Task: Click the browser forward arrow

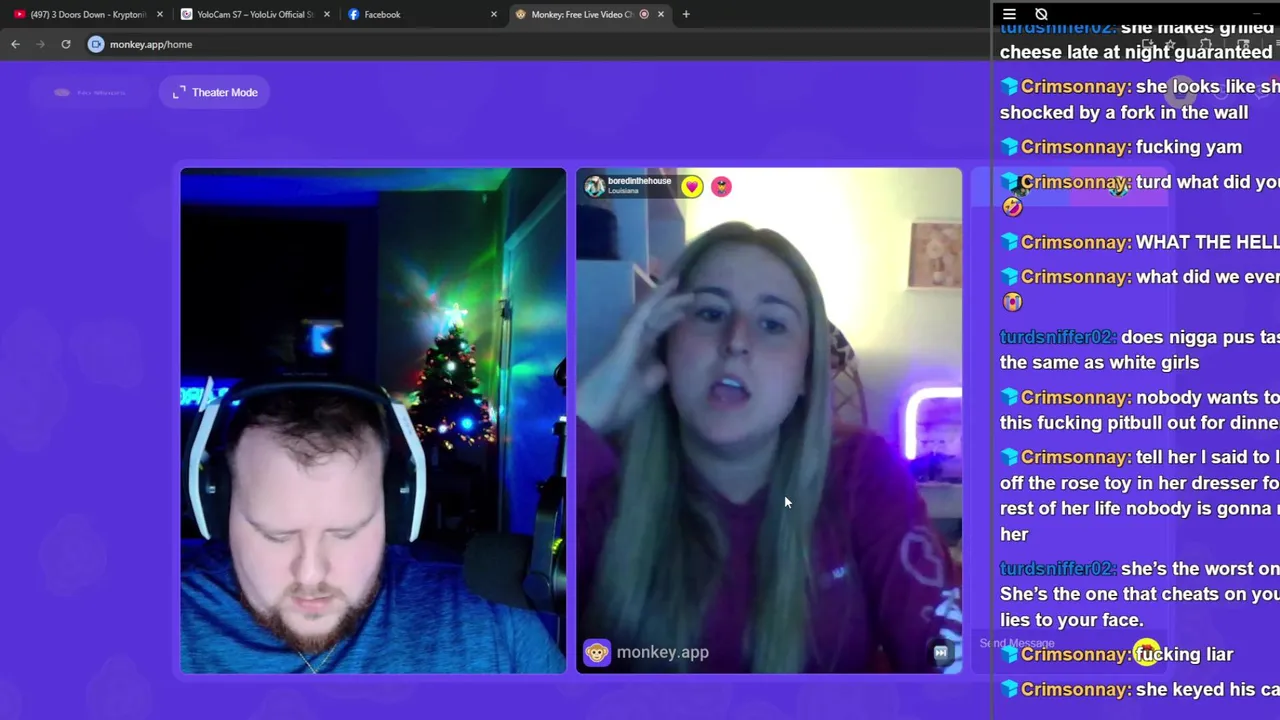Action: [x=40, y=44]
